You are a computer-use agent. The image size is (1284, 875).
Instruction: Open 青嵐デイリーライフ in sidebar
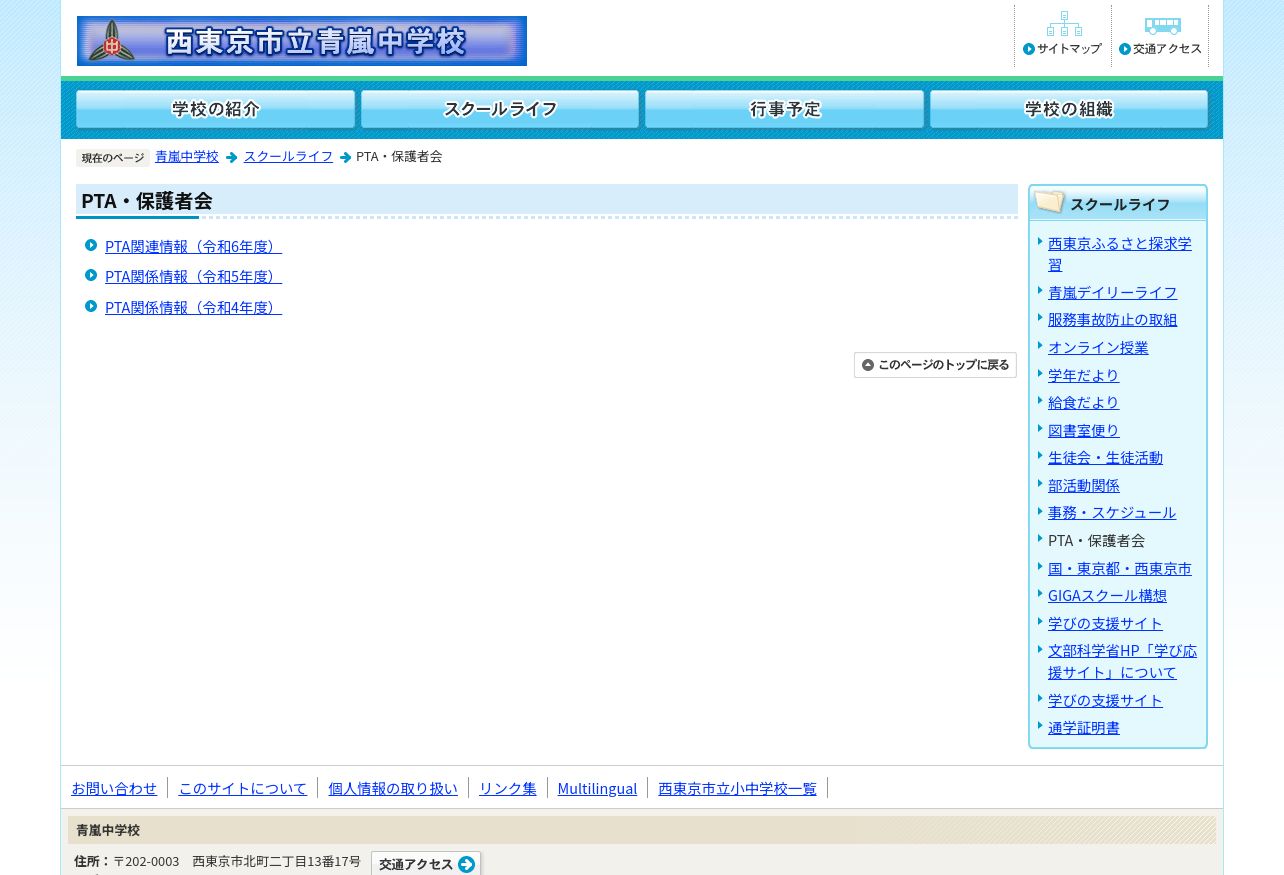point(1112,292)
